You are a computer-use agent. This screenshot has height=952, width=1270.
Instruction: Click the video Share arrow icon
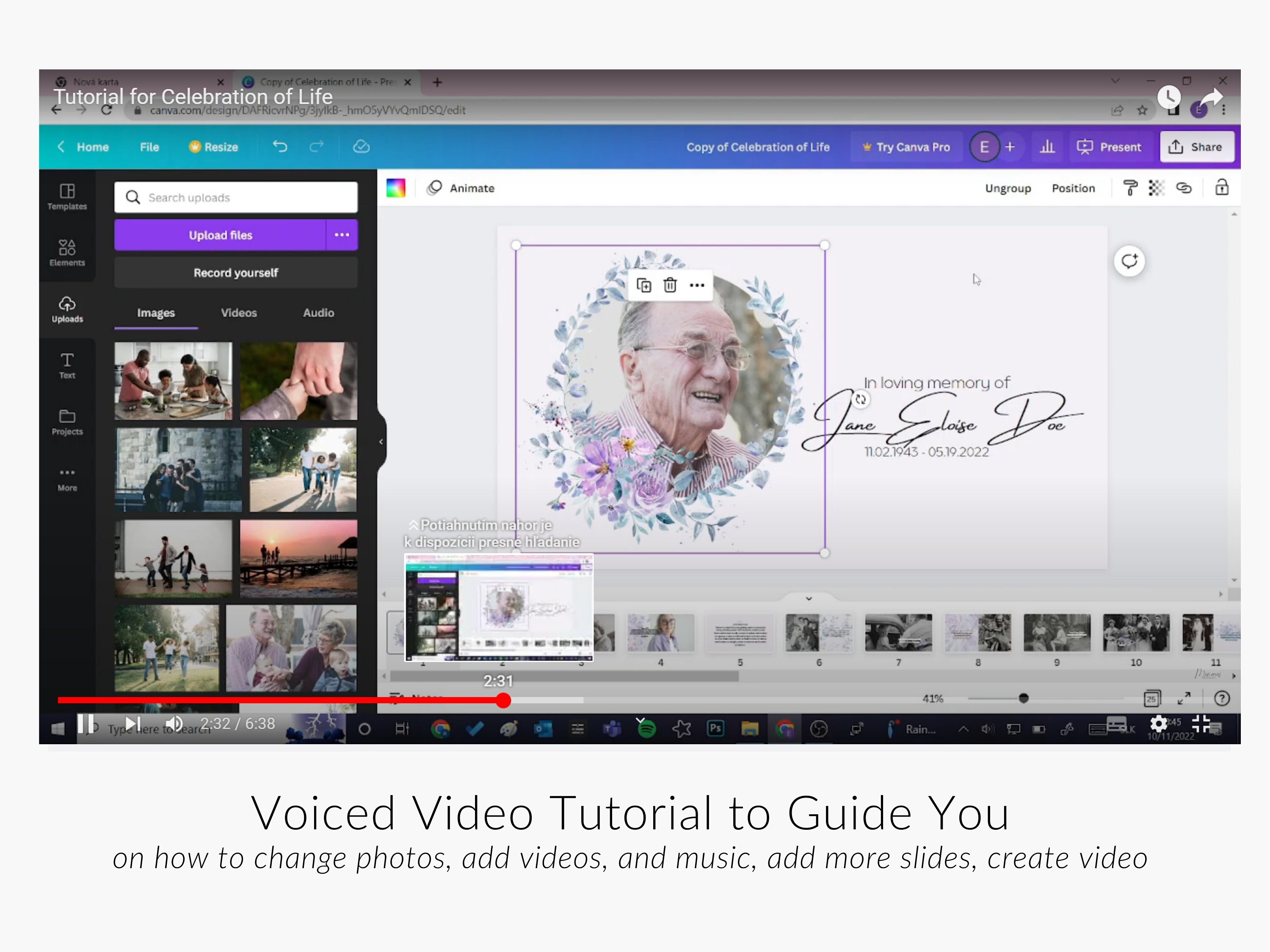click(x=1211, y=98)
